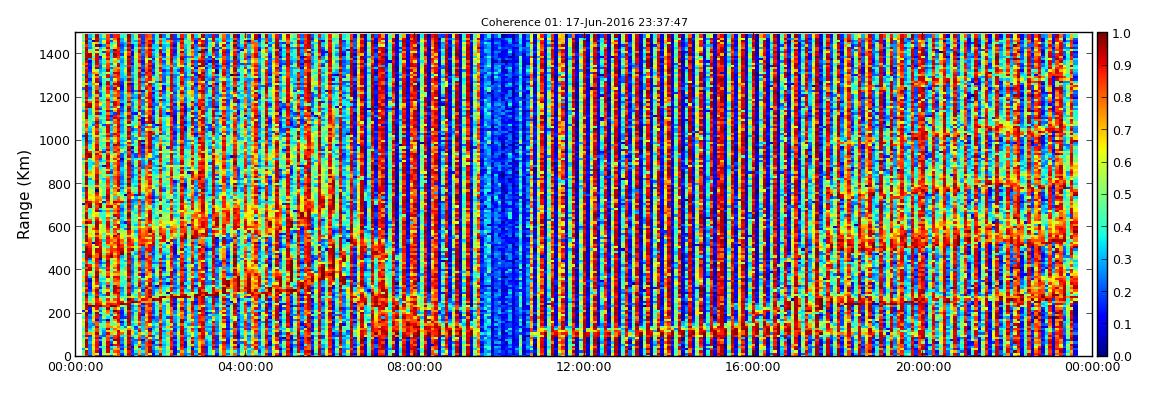The width and height of the screenshot is (1150, 407).
Task: Click the colorbar 0.8 tick label
Action: [x=1121, y=98]
